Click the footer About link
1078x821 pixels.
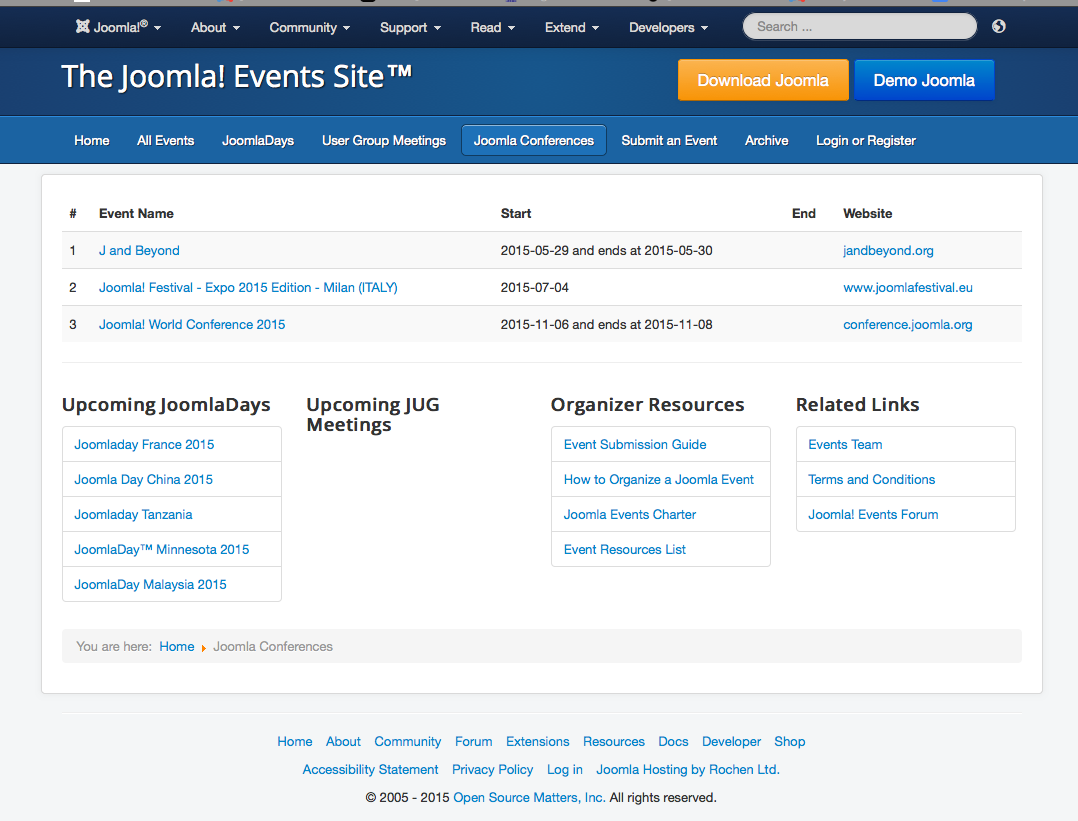(x=343, y=741)
